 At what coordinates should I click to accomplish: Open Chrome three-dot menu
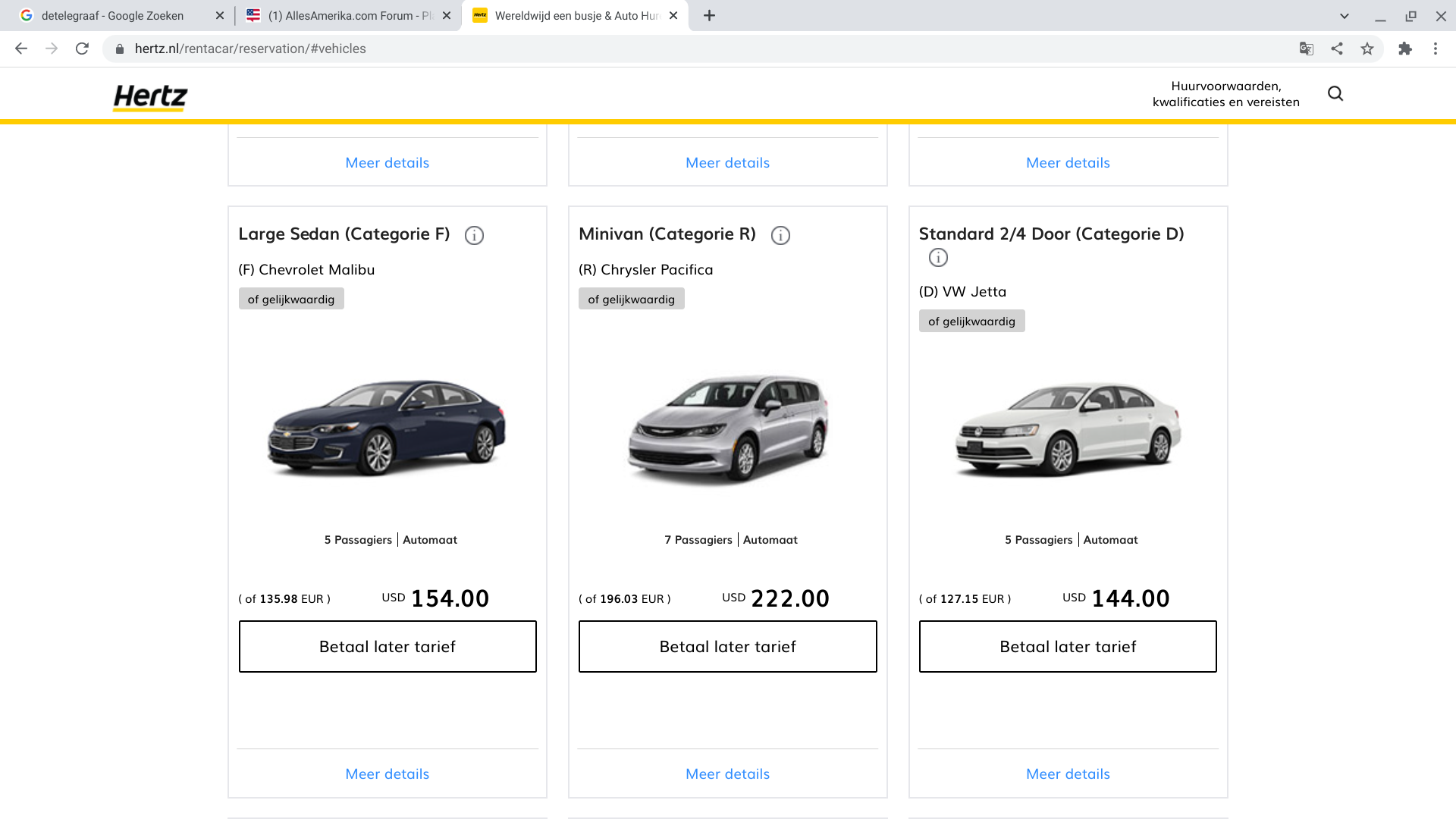click(x=1436, y=49)
